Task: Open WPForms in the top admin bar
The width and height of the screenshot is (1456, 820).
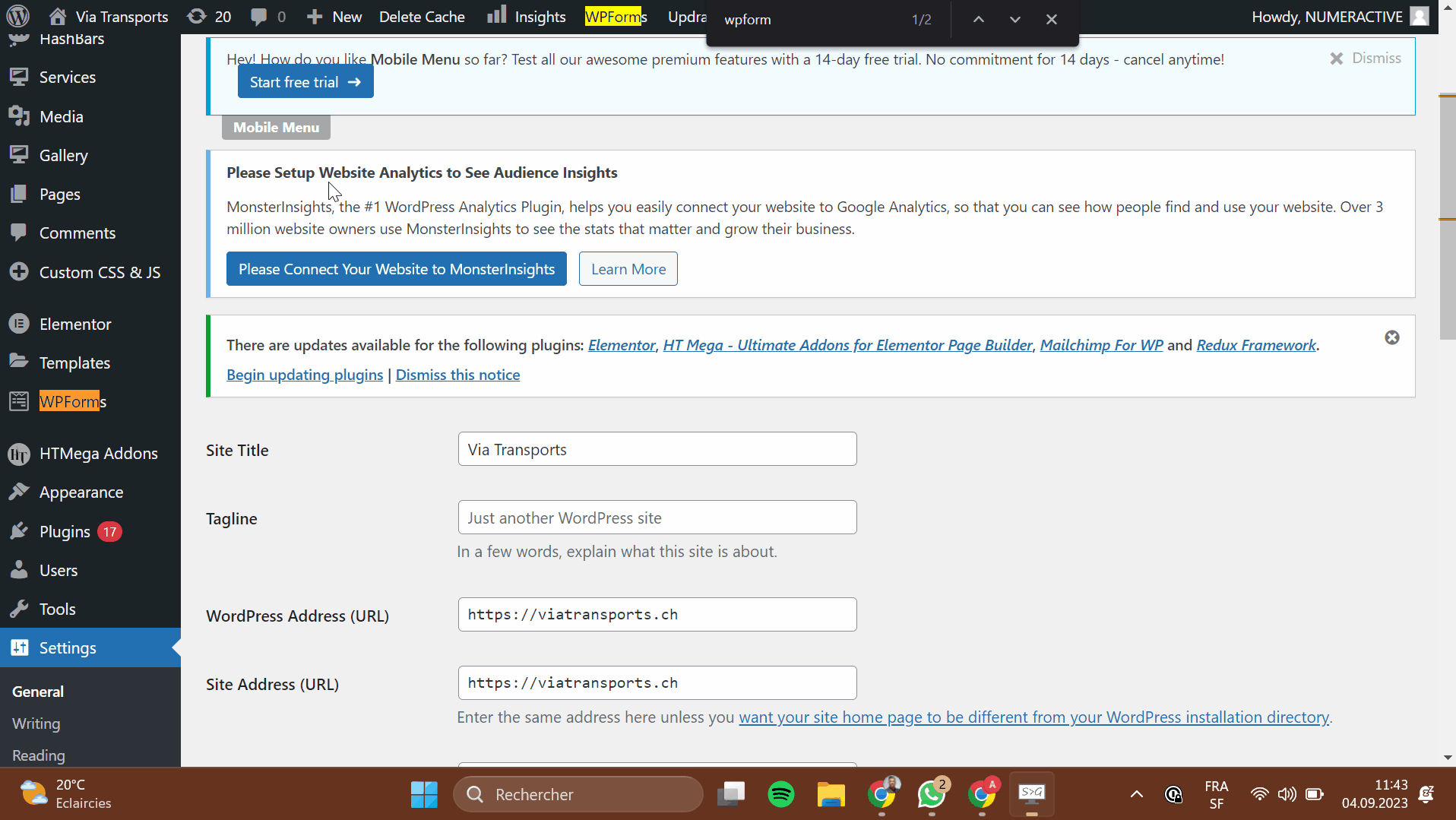Action: point(616,17)
